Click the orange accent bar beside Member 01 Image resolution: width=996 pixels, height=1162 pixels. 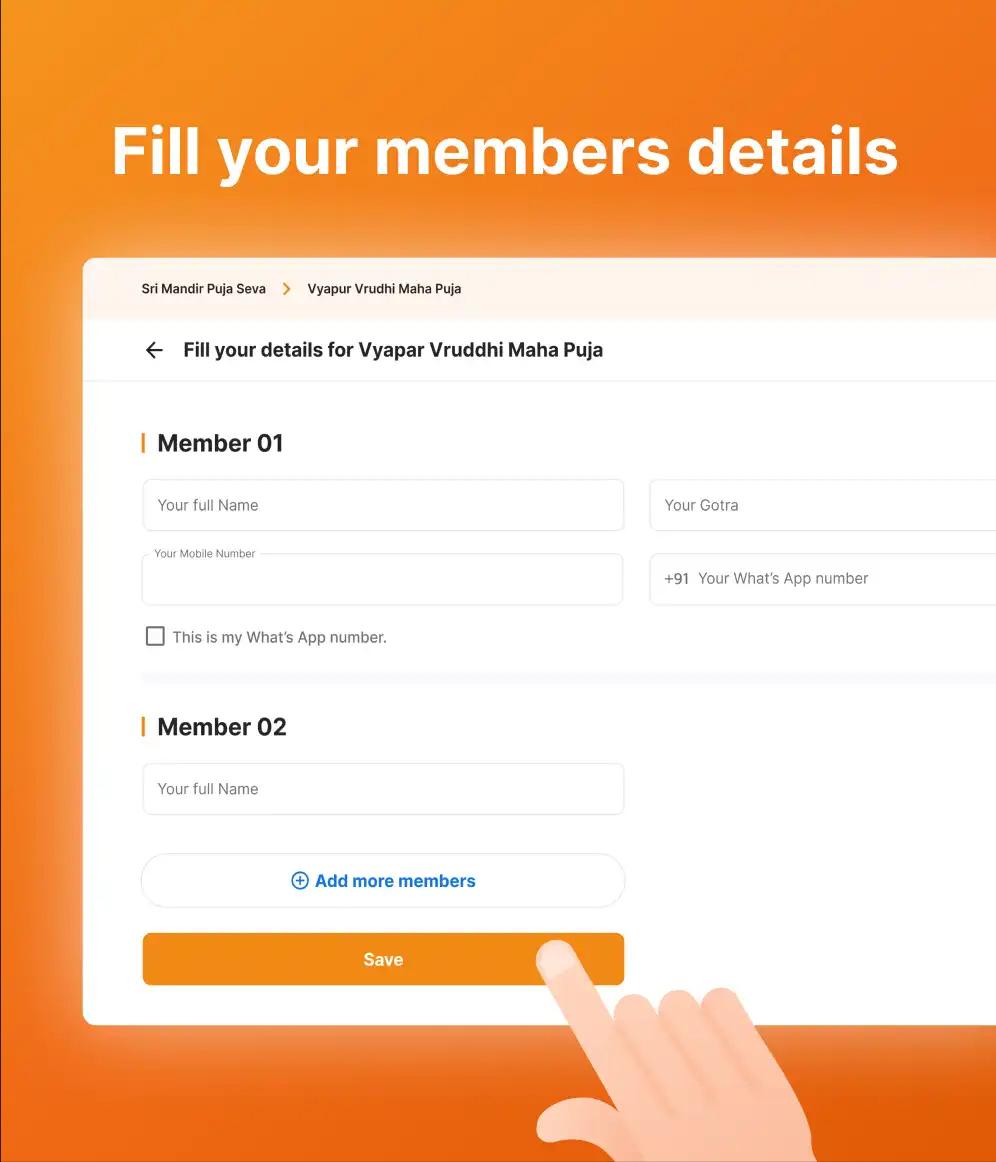click(143, 443)
